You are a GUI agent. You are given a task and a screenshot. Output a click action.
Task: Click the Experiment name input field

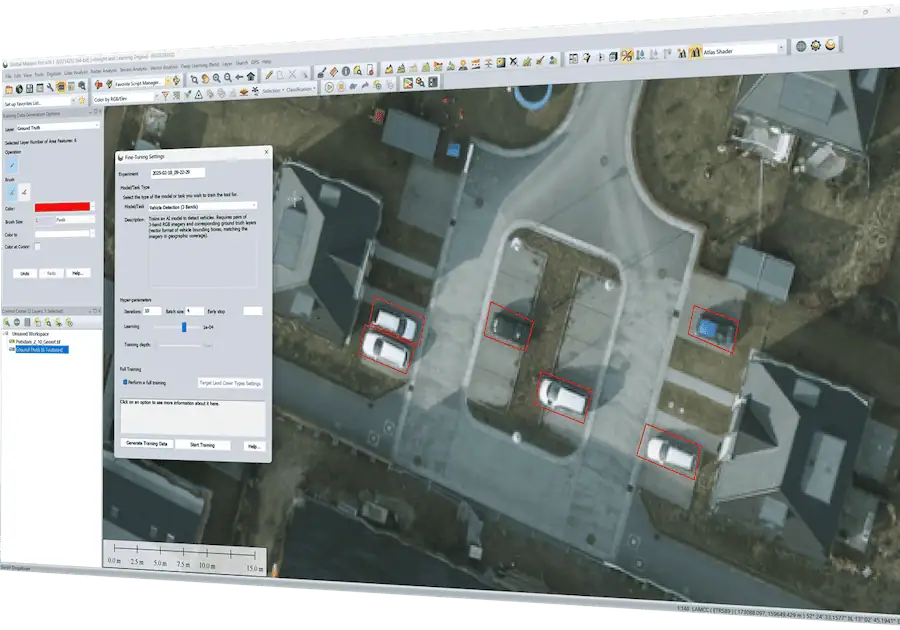(177, 172)
